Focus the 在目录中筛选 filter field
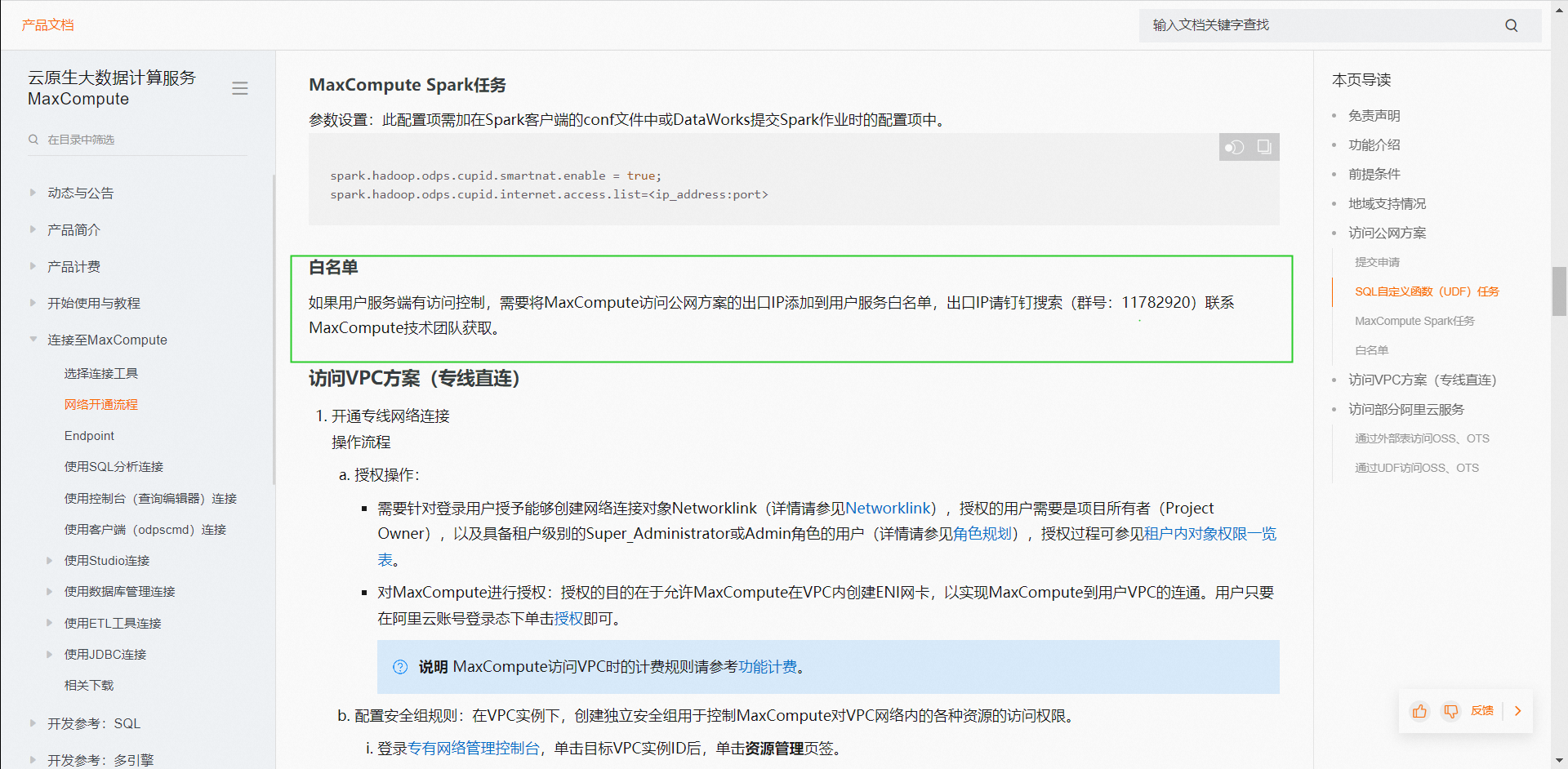The image size is (1568, 769). [138, 140]
